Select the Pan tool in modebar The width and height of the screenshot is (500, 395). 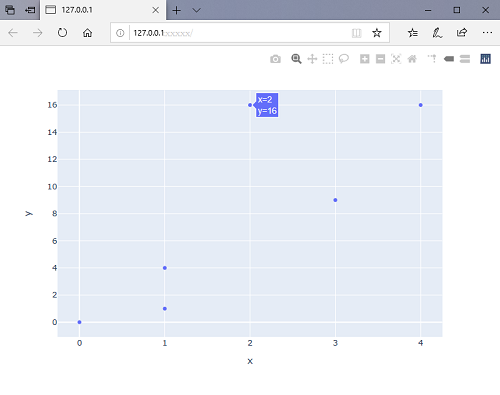(x=312, y=59)
